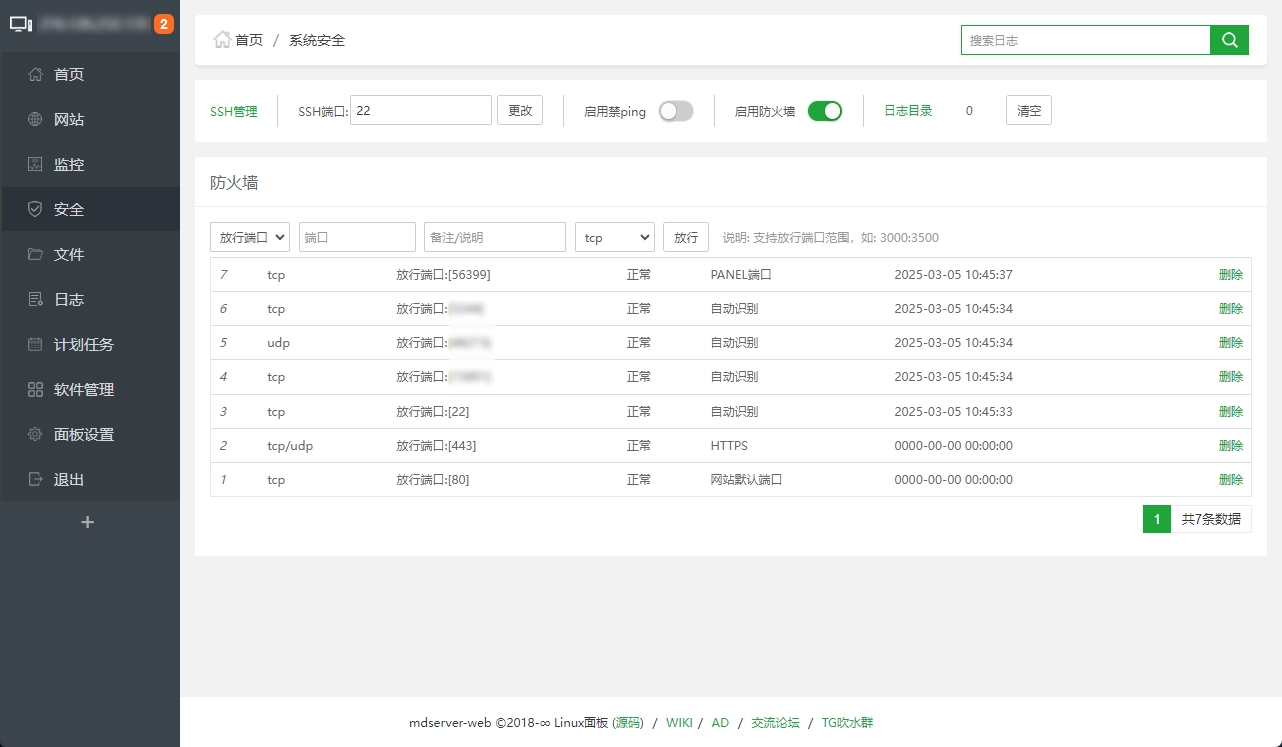Select 文件 in sidebar menu

click(69, 254)
